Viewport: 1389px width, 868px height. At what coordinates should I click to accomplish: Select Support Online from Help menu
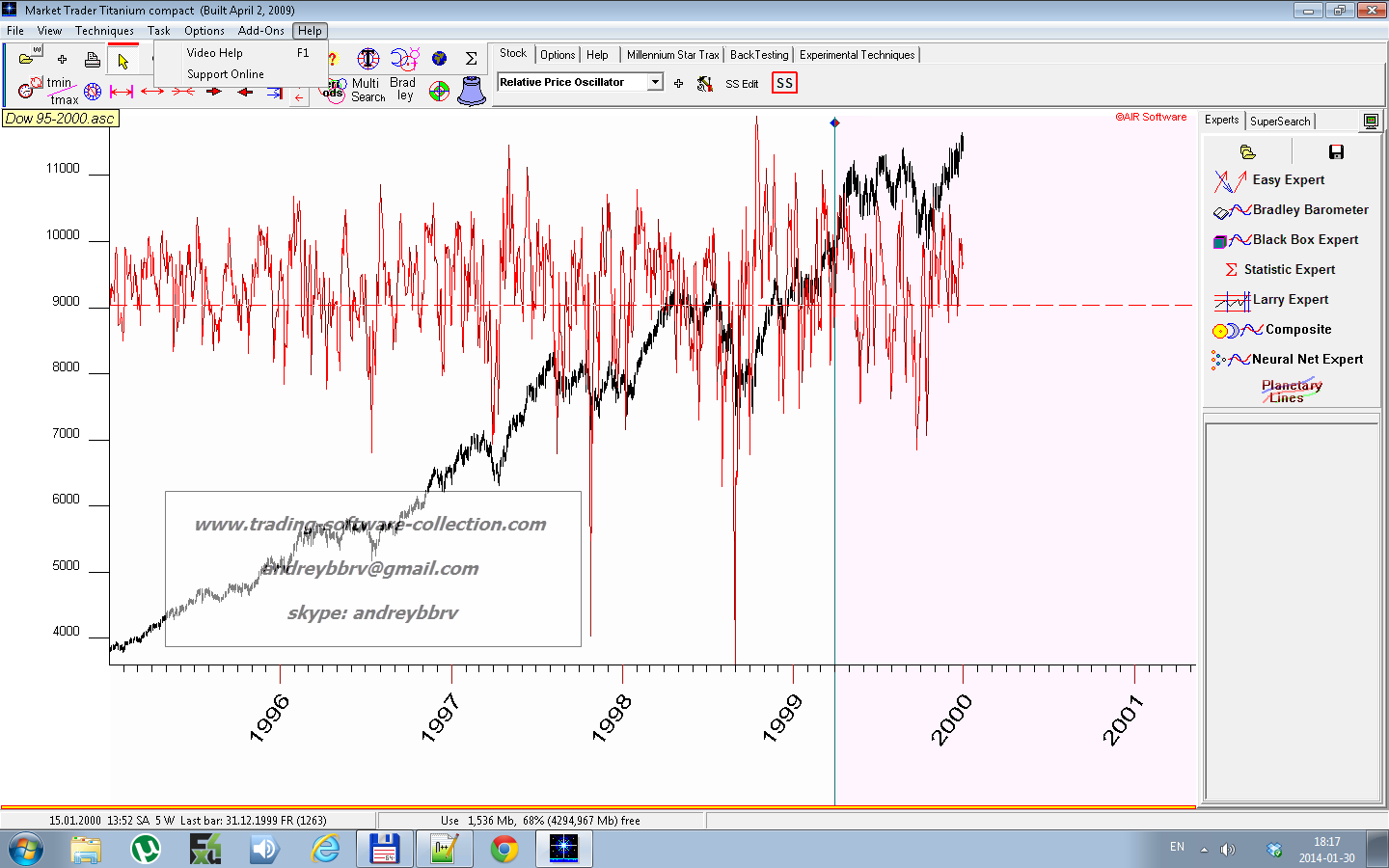225,74
